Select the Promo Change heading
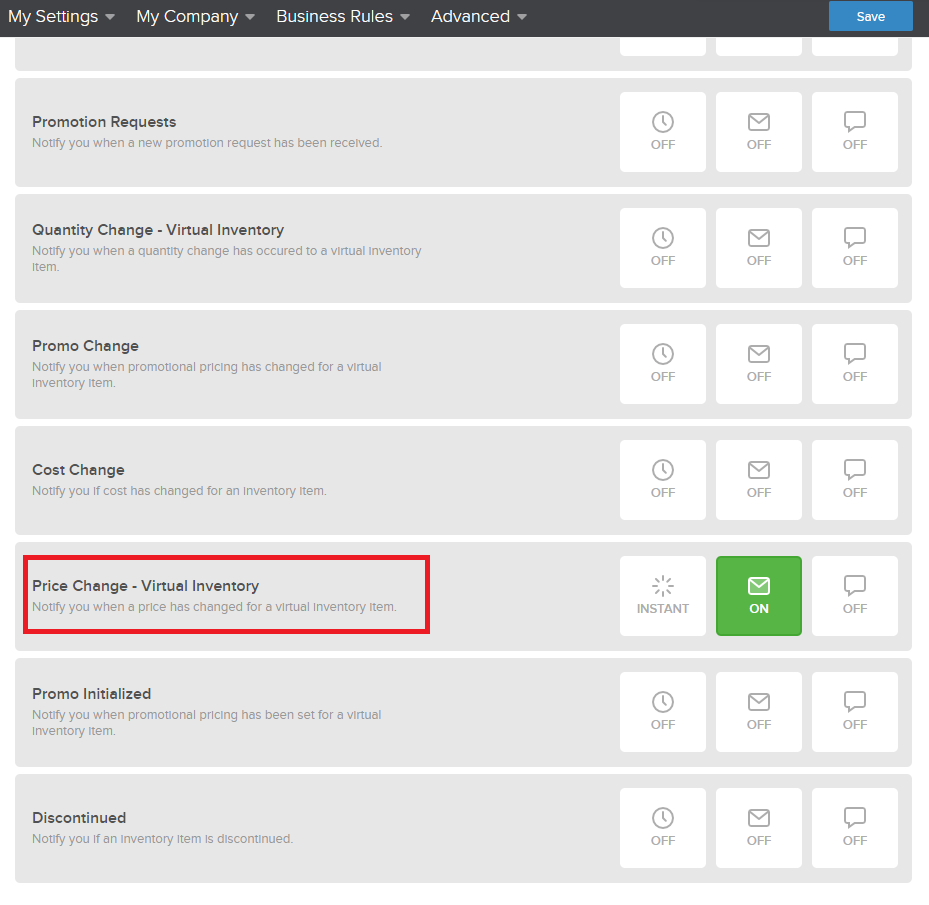 click(85, 346)
